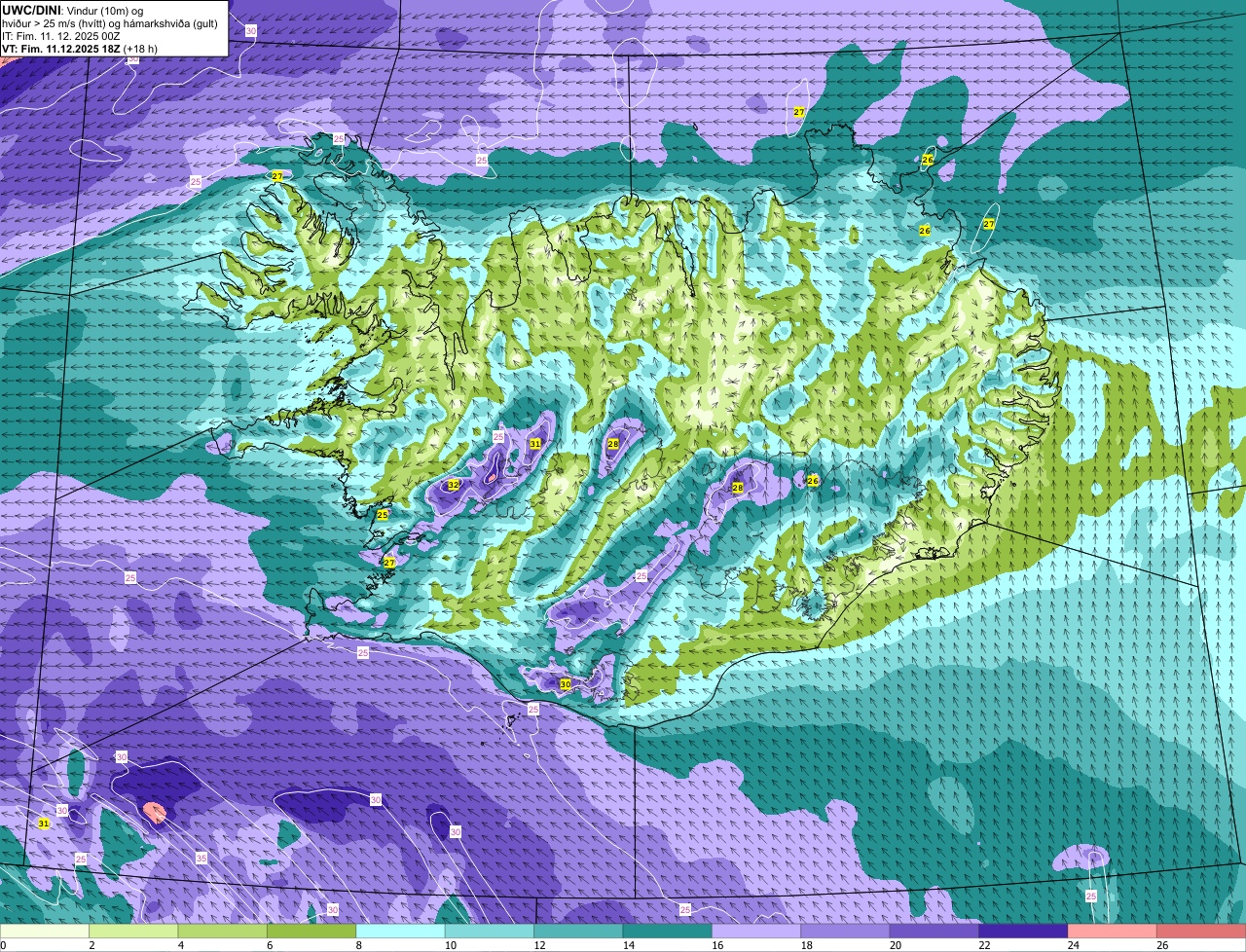The image size is (1246, 952).
Task: Click the 14–16 m/s dark teal legend swatch
Action: point(668,932)
